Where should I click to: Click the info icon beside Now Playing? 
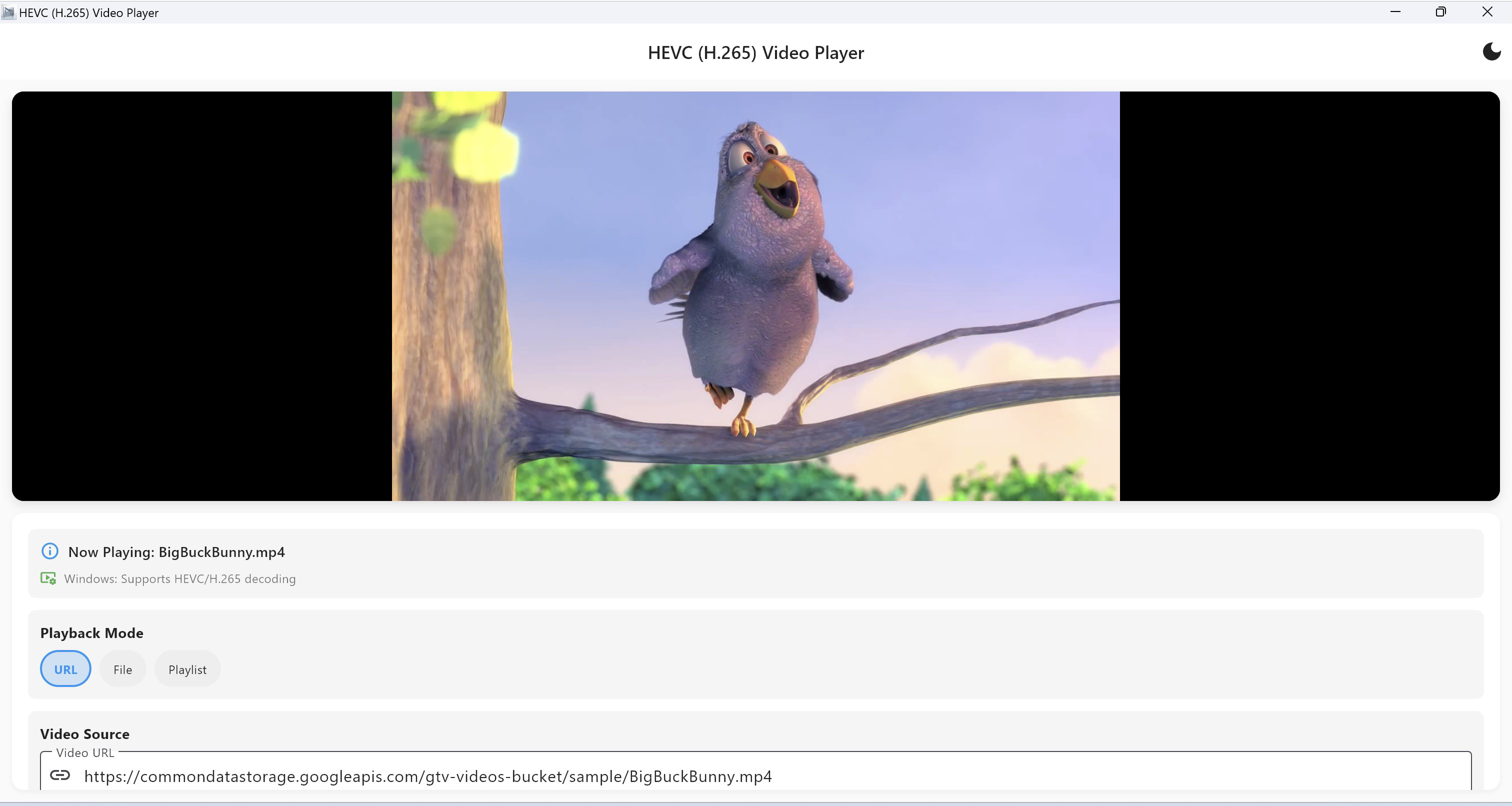(x=49, y=551)
